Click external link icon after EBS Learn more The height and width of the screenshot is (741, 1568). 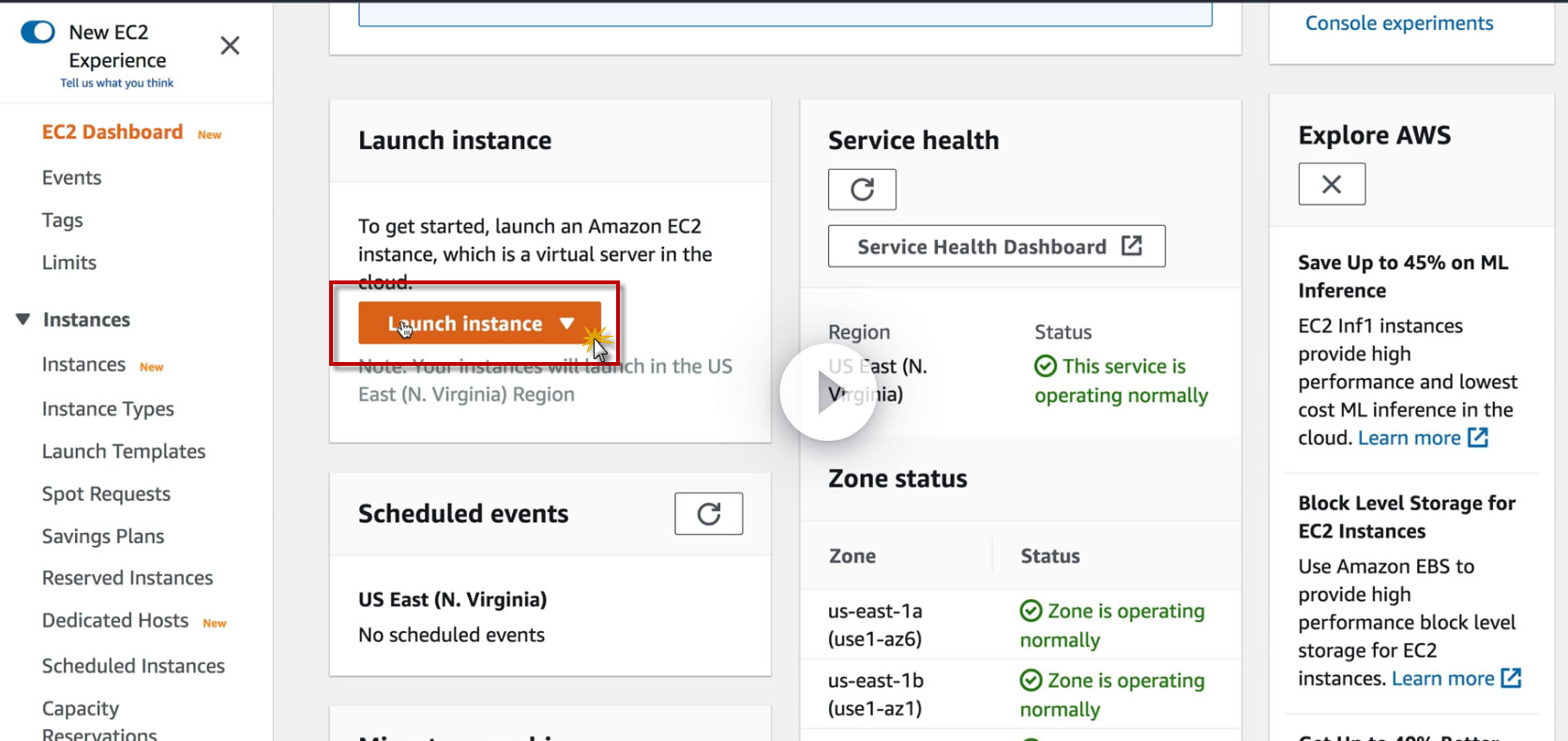point(1511,678)
